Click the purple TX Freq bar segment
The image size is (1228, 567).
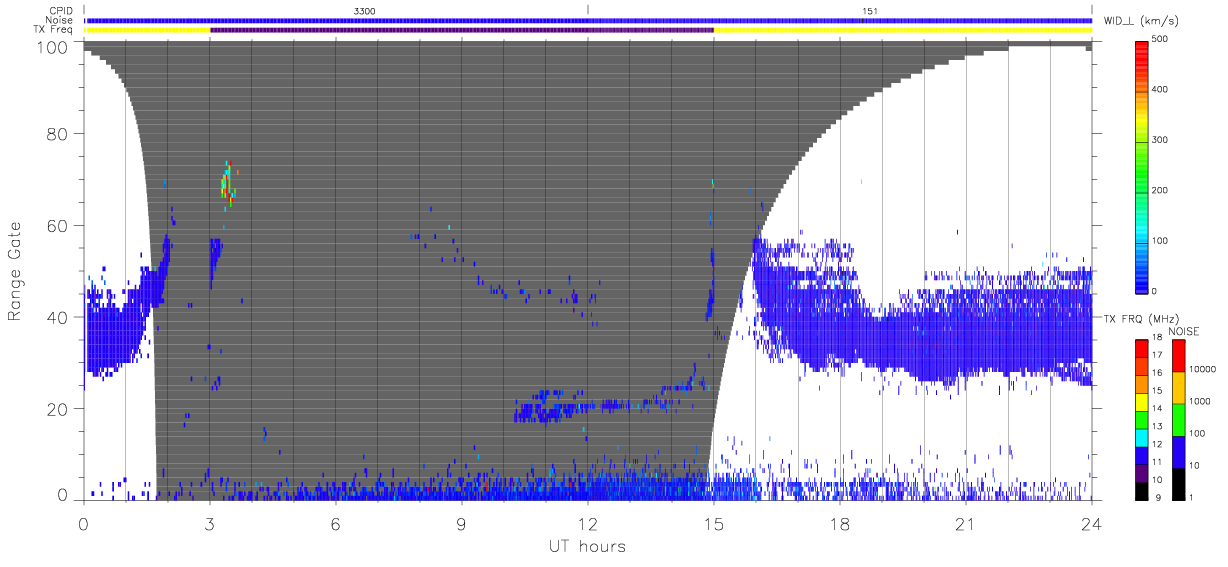pyautogui.click(x=462, y=30)
